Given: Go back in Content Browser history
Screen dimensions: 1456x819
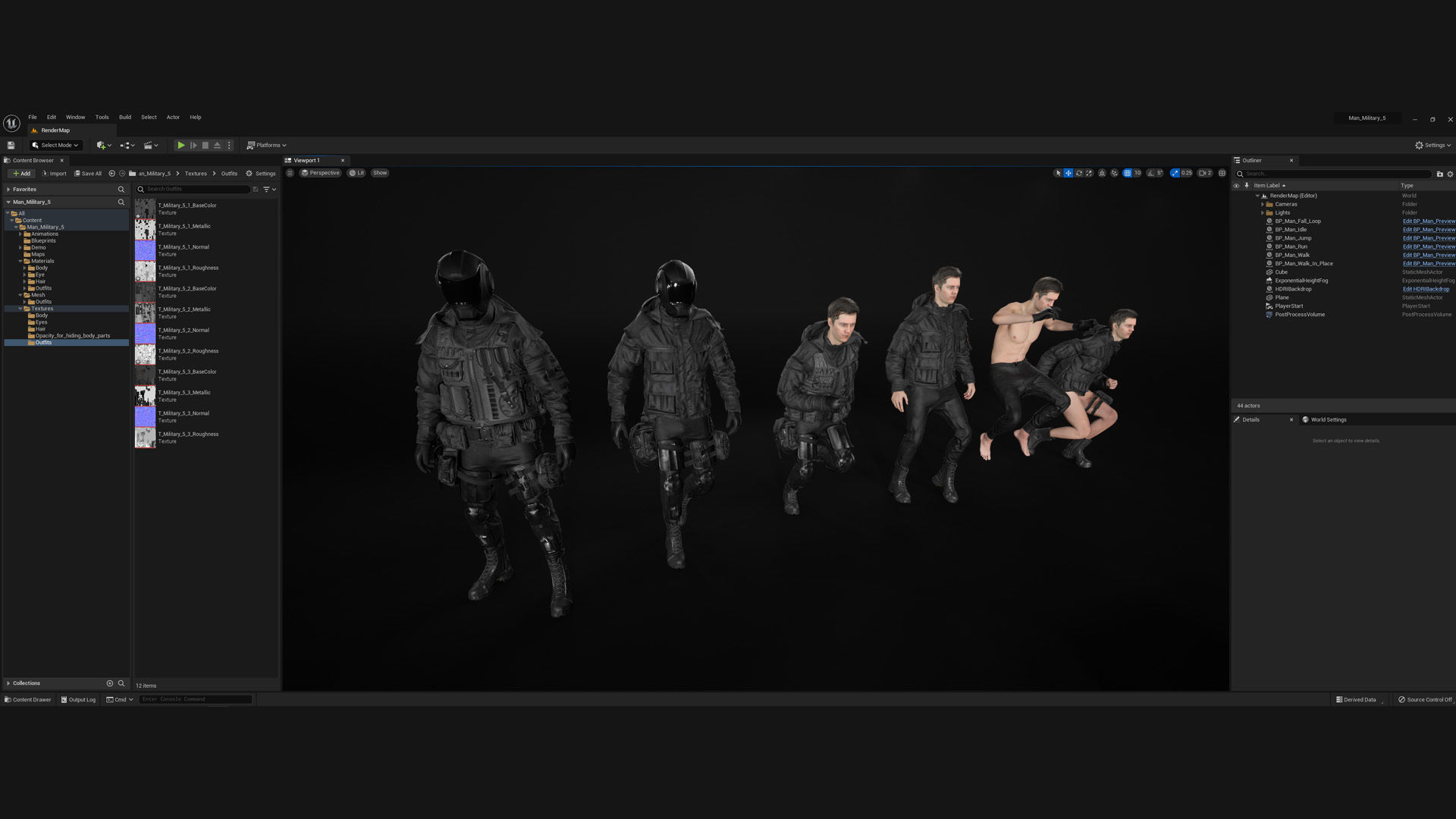Looking at the screenshot, I should pyautogui.click(x=111, y=173).
